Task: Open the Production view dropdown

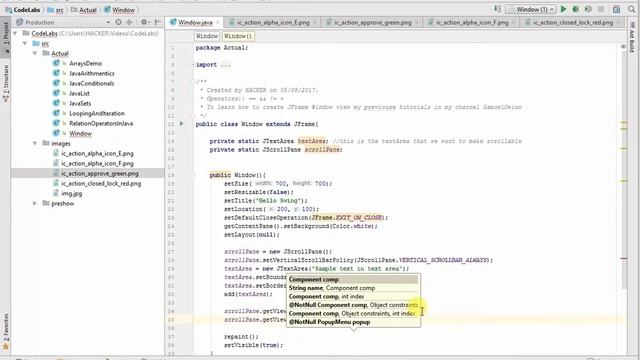Action: 108,22
